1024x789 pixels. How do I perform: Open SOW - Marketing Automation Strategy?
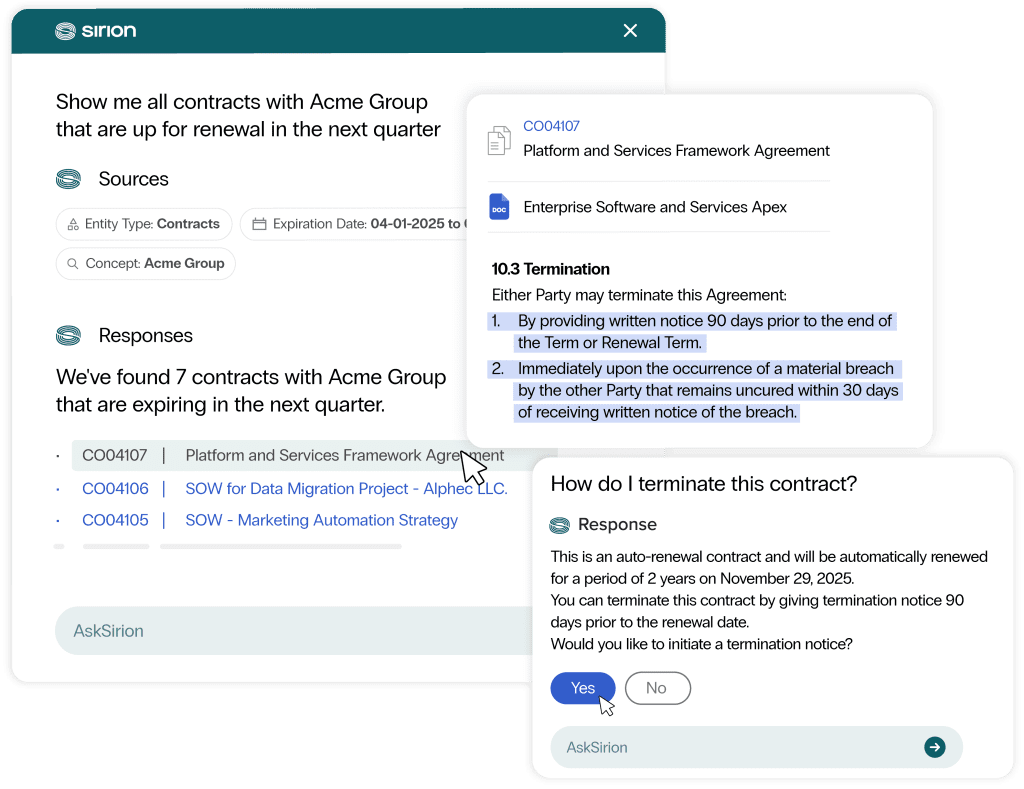pyautogui.click(x=321, y=520)
